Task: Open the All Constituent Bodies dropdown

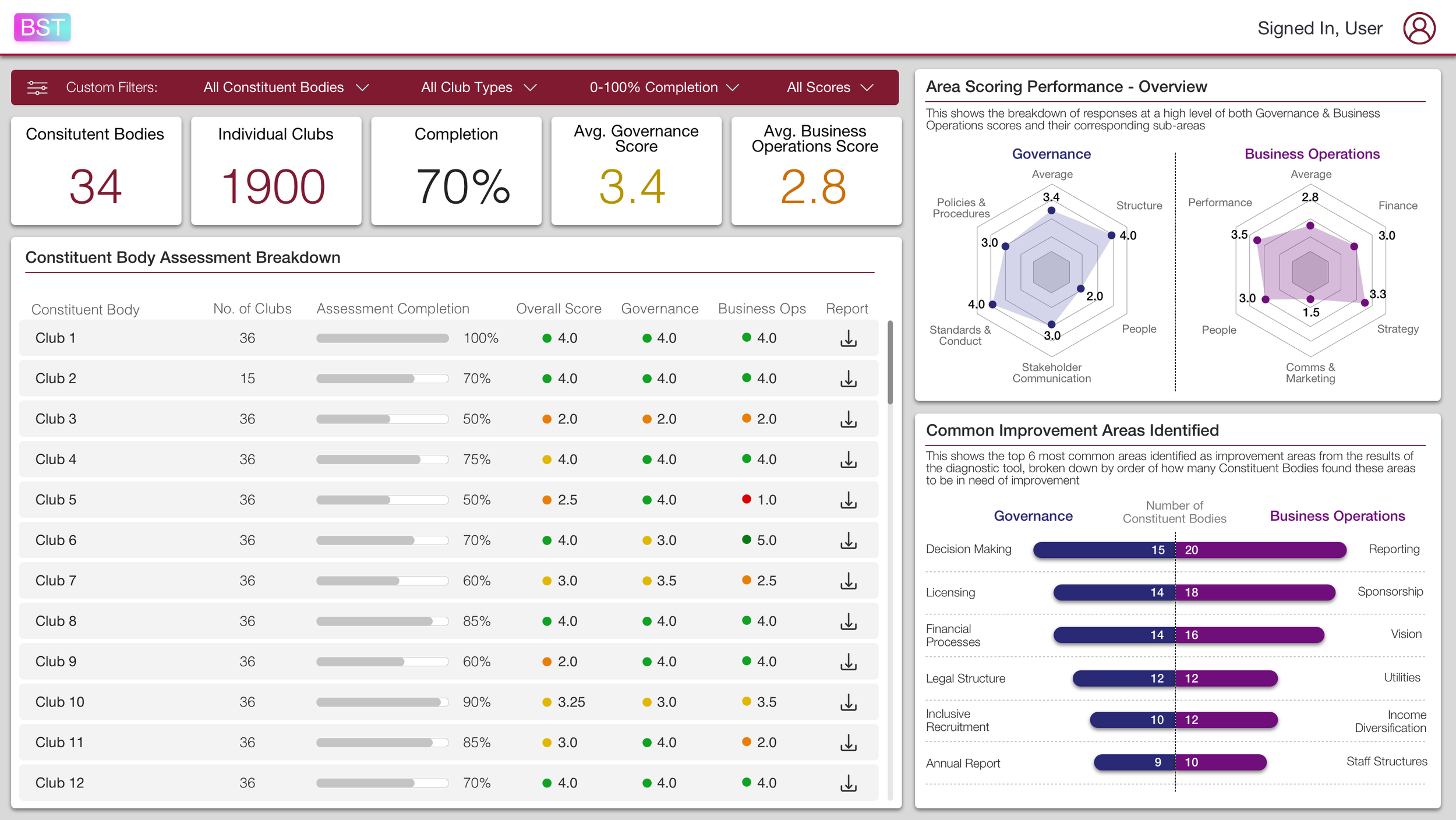Action: coord(285,87)
